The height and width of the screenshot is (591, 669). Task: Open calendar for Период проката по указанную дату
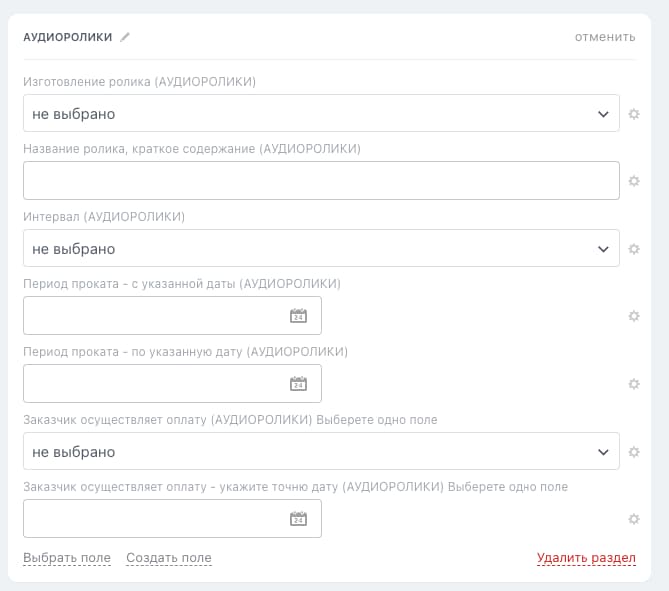pos(298,384)
